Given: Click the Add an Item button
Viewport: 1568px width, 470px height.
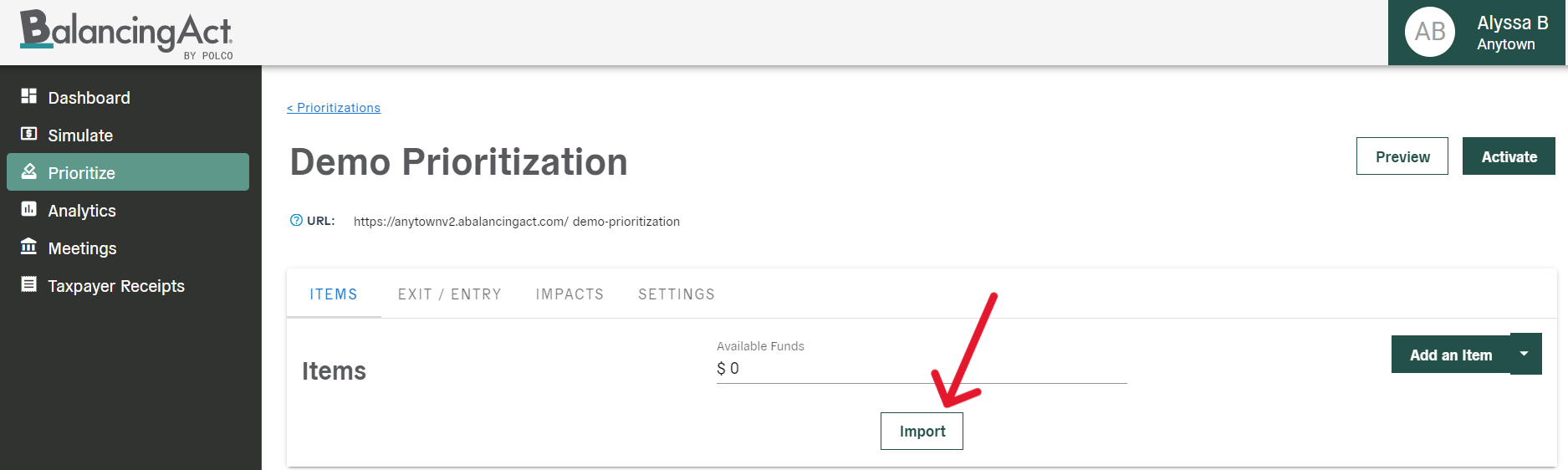Looking at the screenshot, I should coord(1451,355).
